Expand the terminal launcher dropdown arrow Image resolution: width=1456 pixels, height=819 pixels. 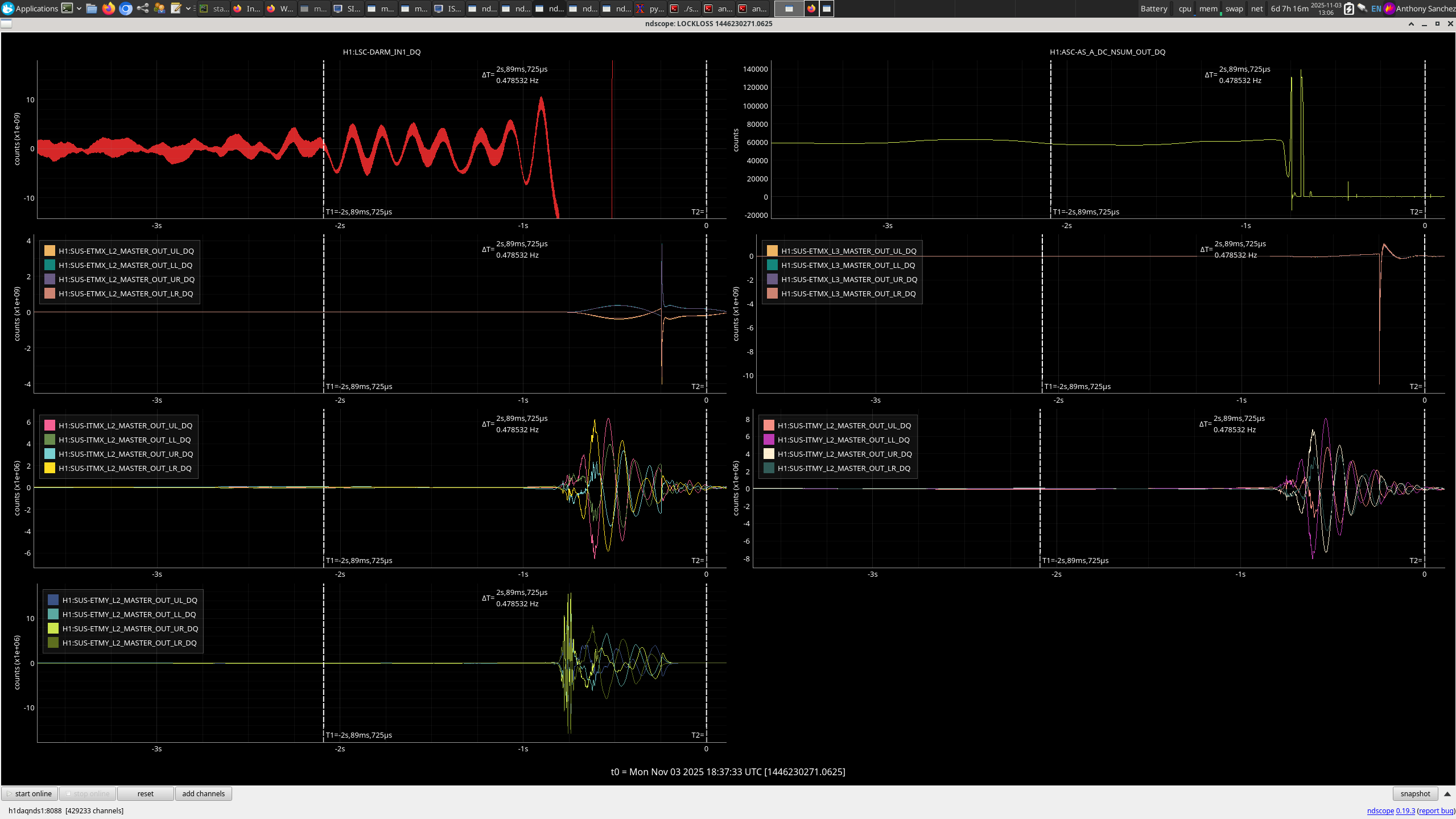[x=79, y=8]
